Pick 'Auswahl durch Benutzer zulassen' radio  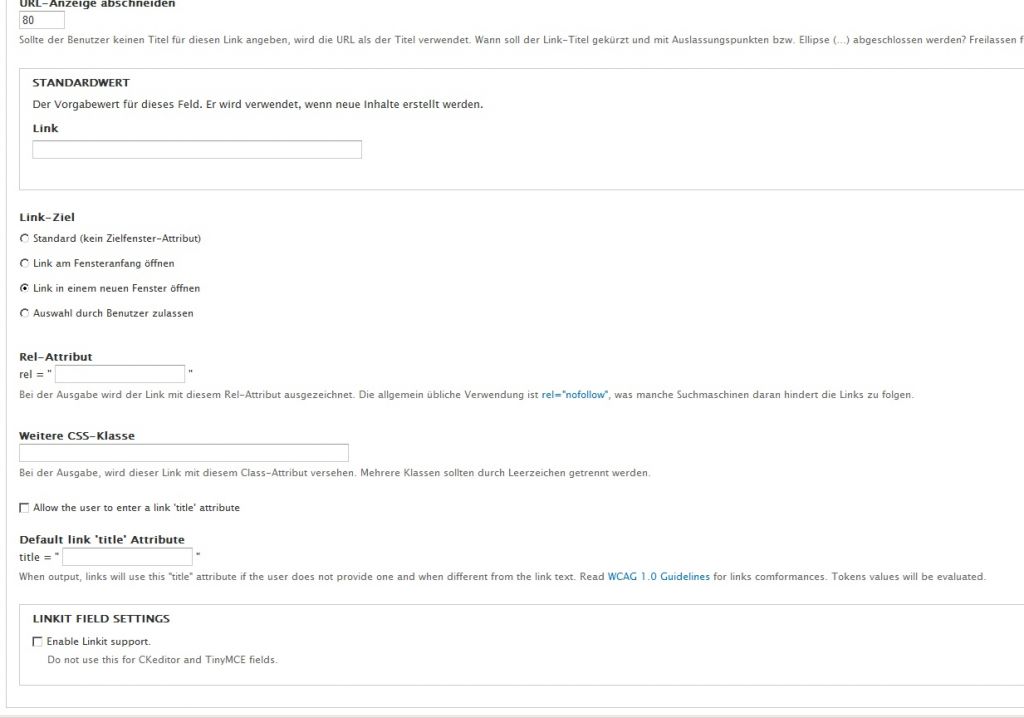(x=24, y=313)
